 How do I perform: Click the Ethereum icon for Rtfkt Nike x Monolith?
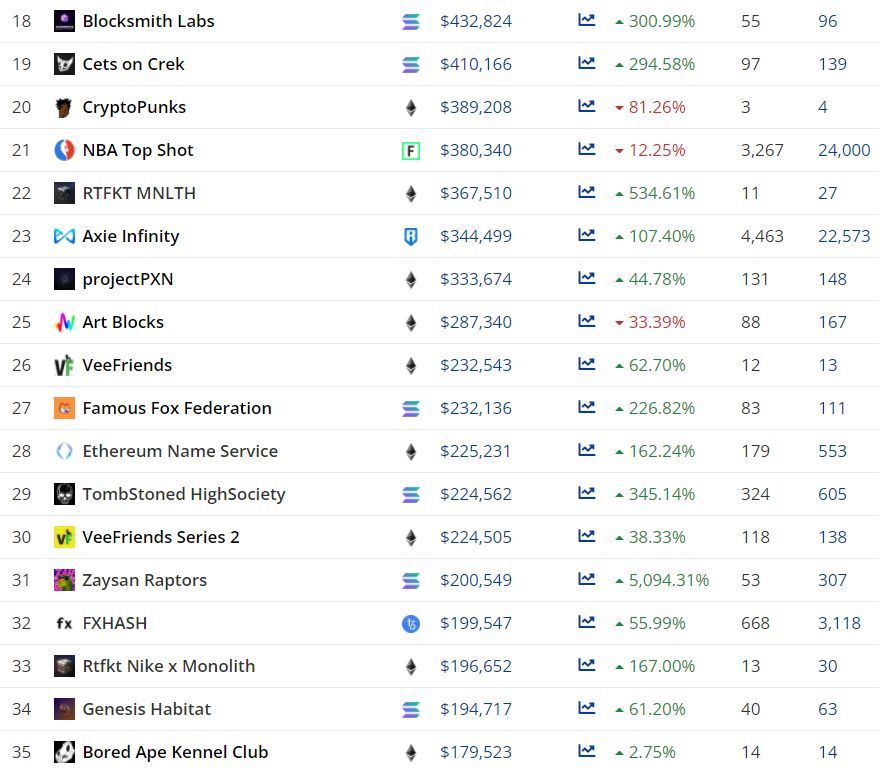[x=411, y=667]
